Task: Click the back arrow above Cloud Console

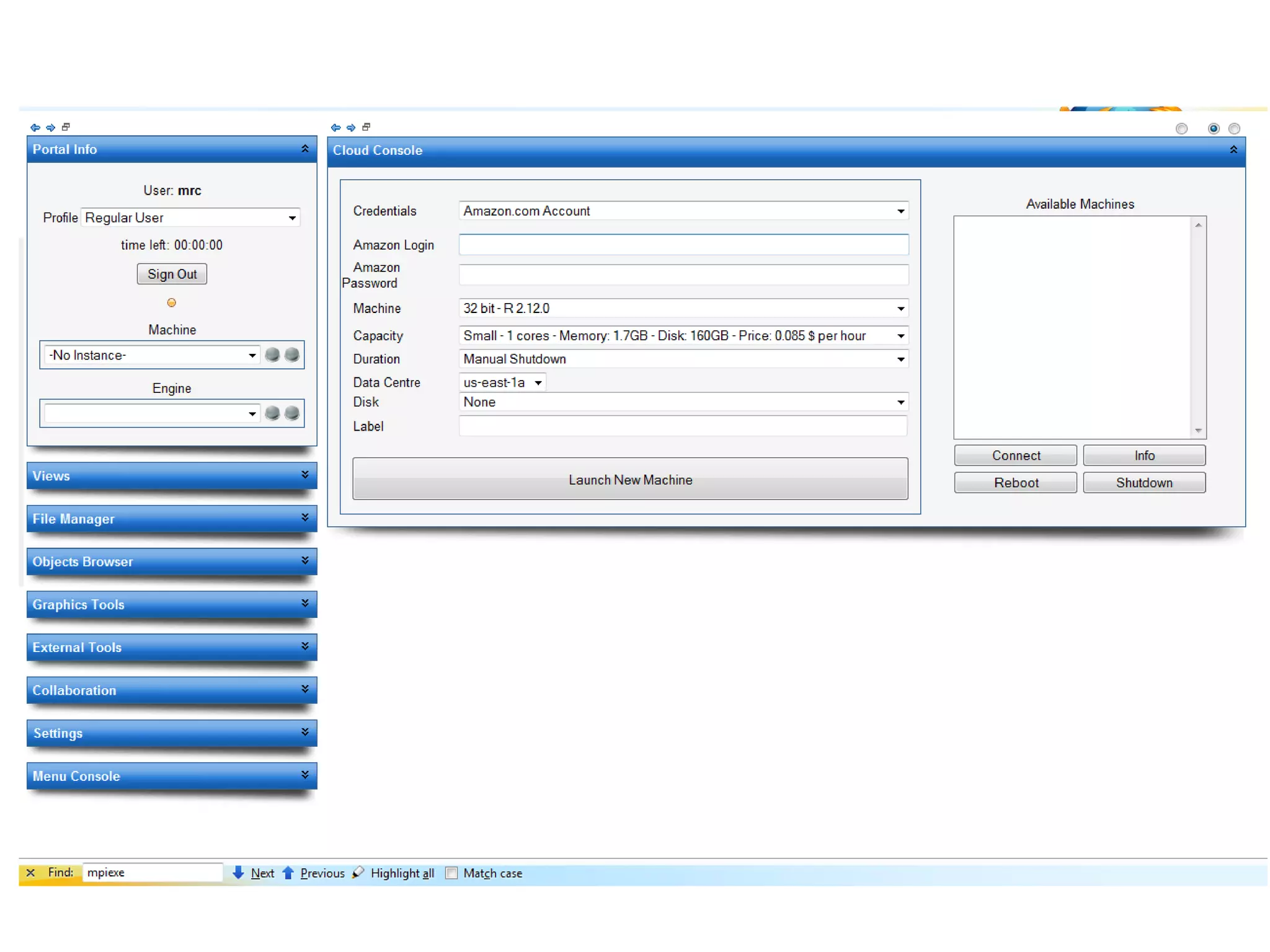Action: click(x=335, y=128)
